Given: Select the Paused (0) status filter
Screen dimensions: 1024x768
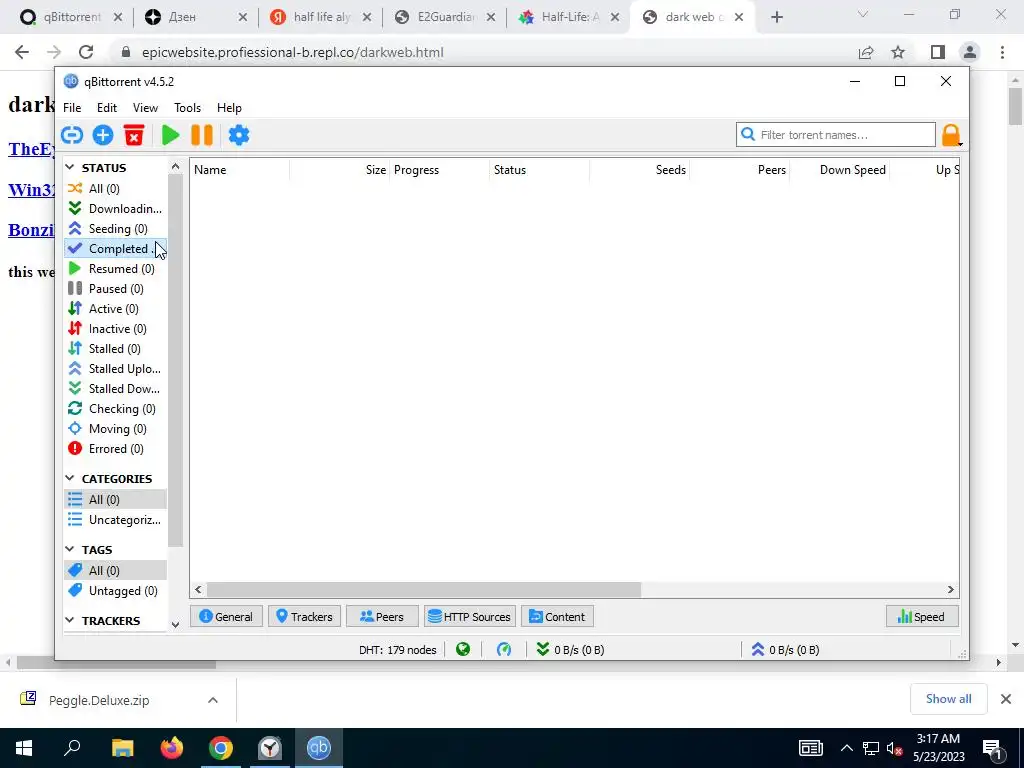Looking at the screenshot, I should click(116, 289).
